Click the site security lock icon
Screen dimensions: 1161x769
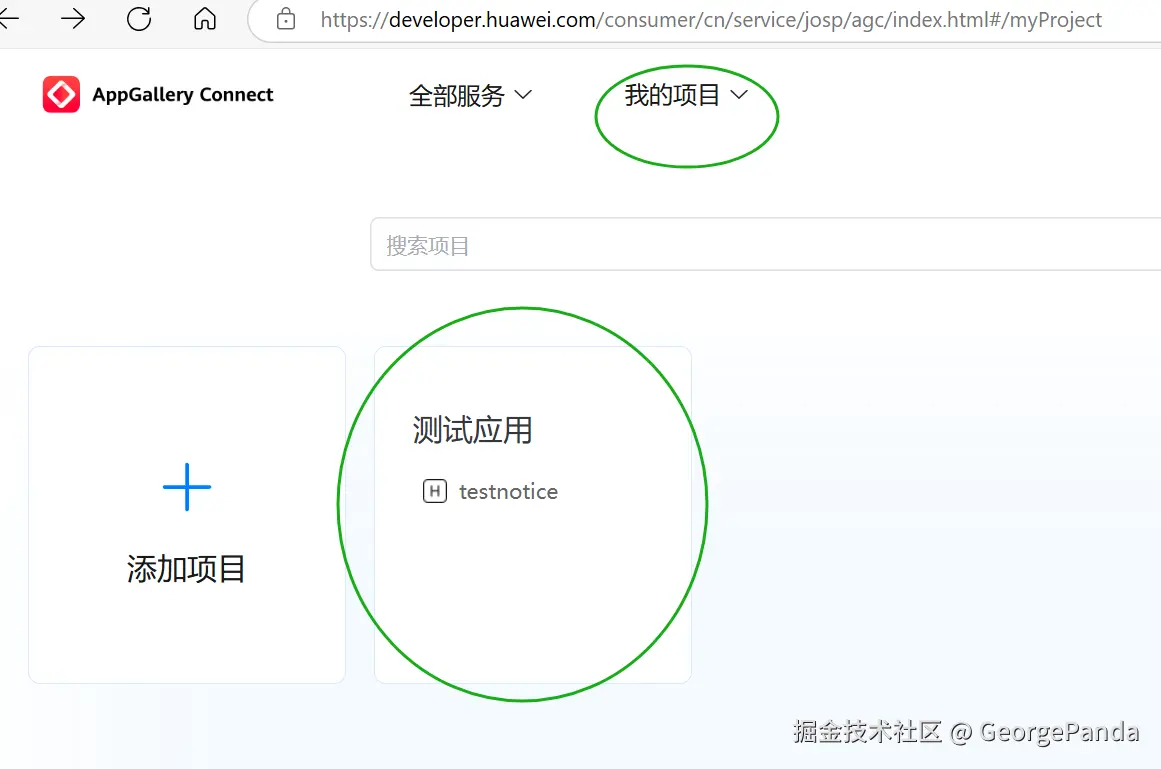[285, 19]
